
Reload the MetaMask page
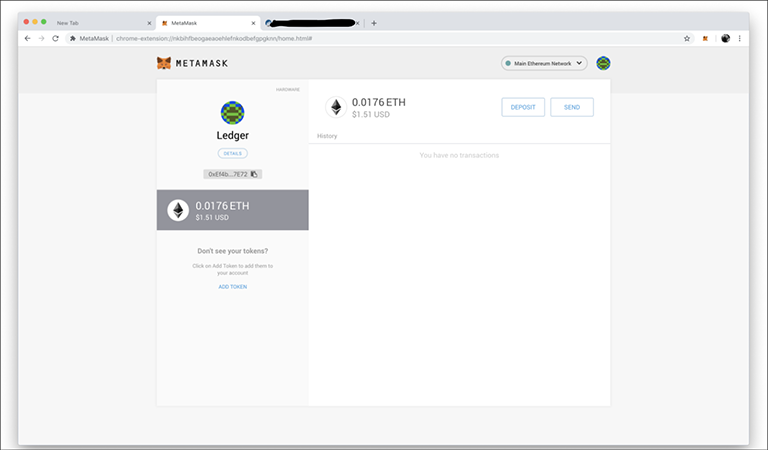(55, 38)
